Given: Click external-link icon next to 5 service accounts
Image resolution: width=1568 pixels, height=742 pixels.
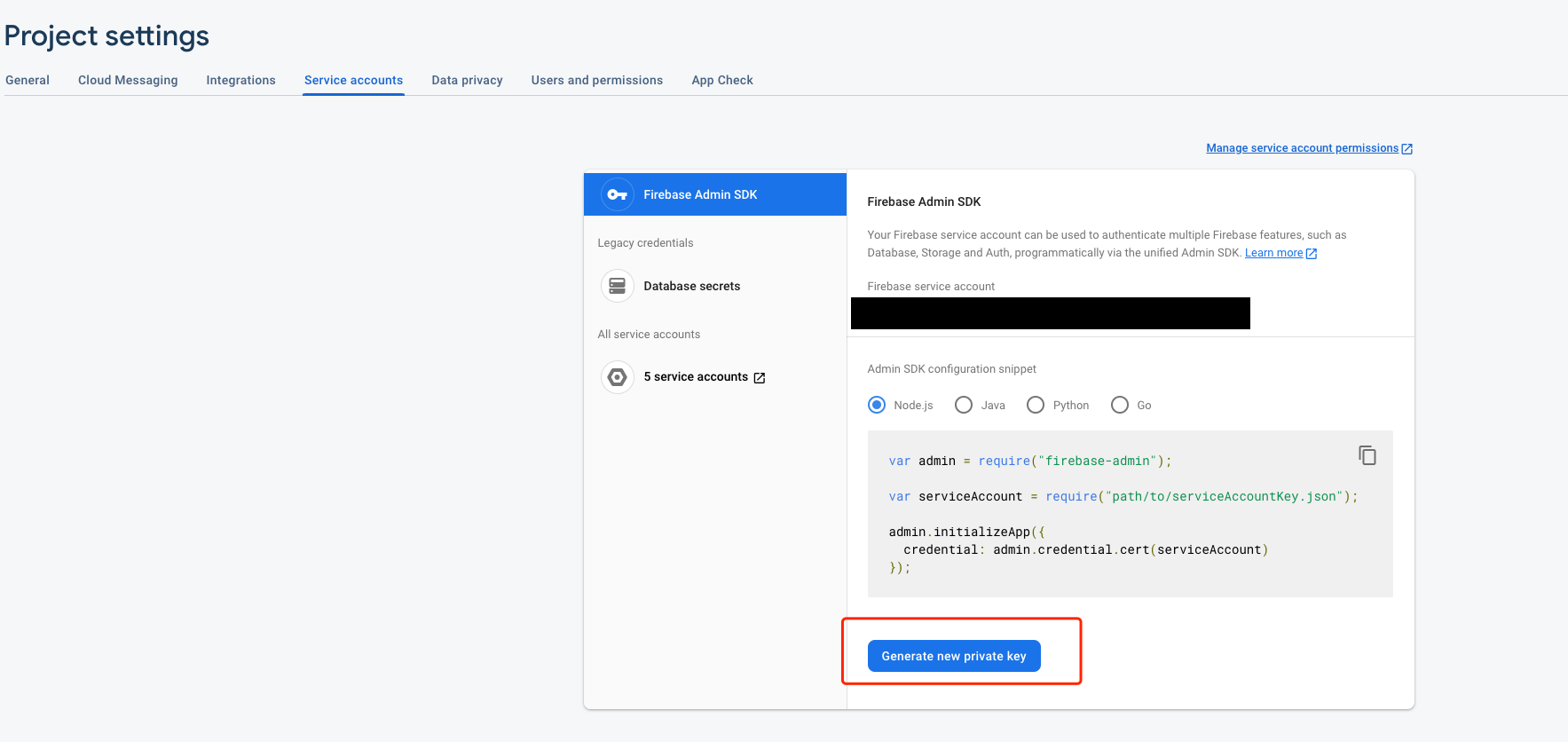Looking at the screenshot, I should tap(760, 378).
